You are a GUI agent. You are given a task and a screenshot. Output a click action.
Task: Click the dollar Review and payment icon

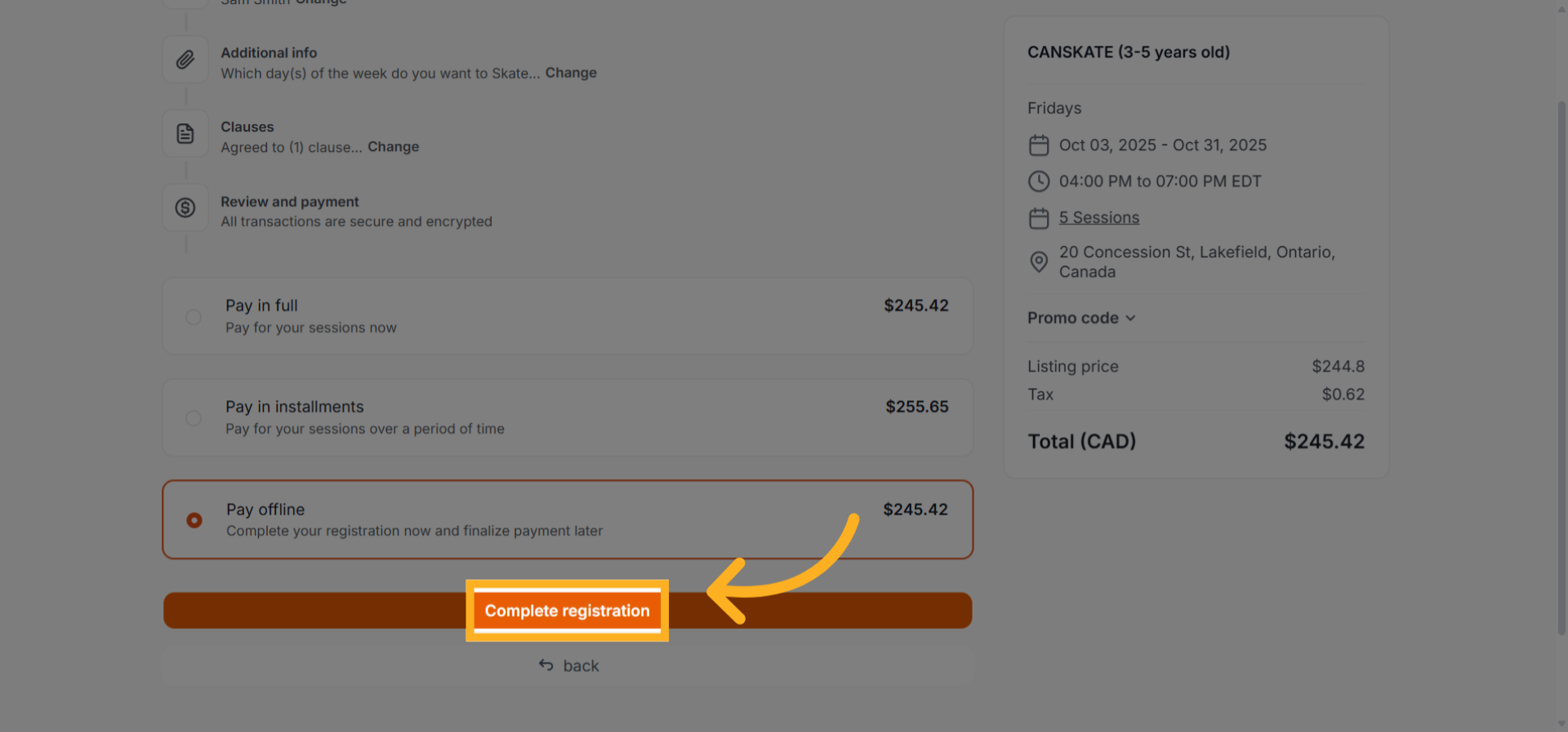pyautogui.click(x=185, y=208)
